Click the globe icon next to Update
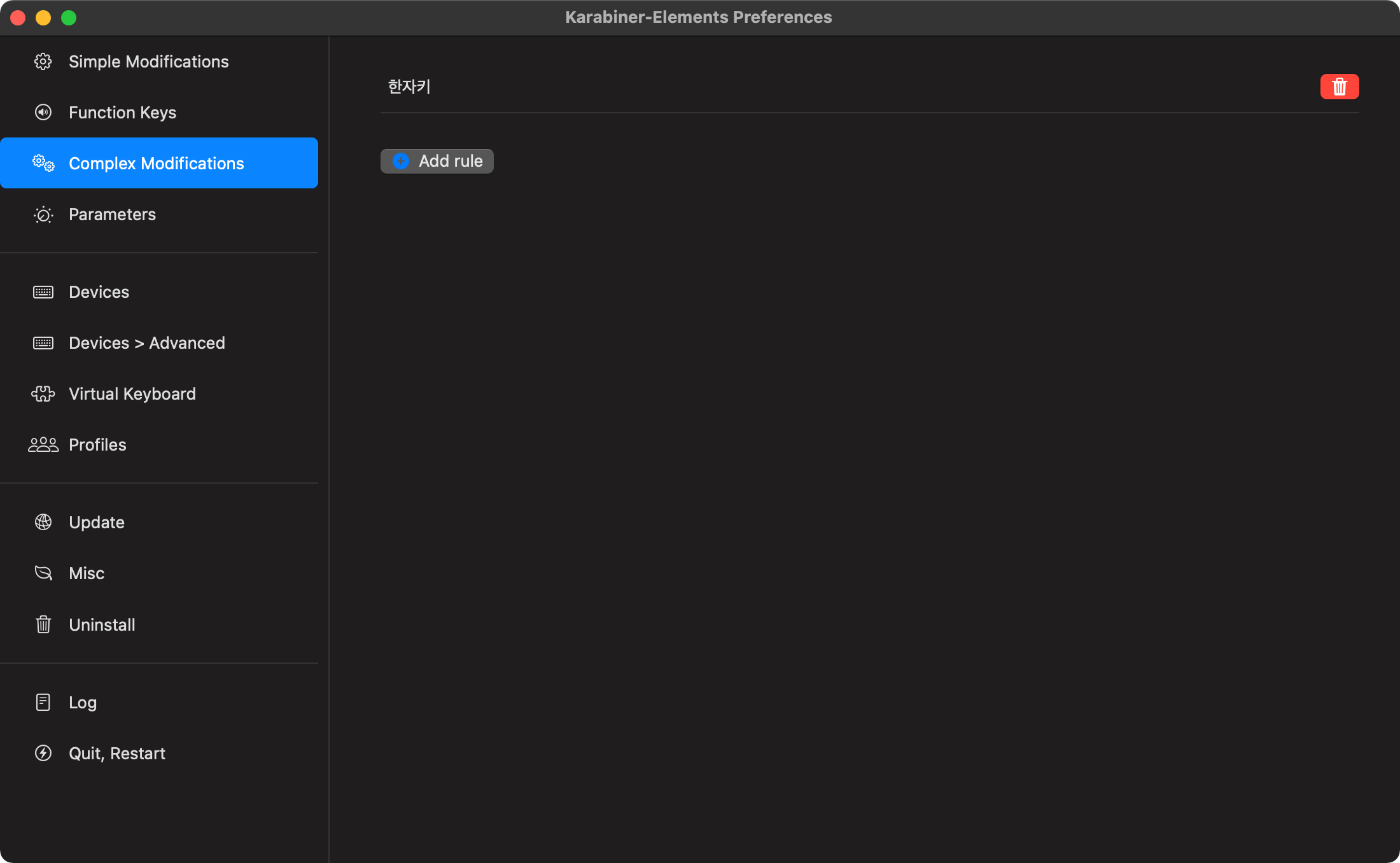1400x863 pixels. click(43, 523)
